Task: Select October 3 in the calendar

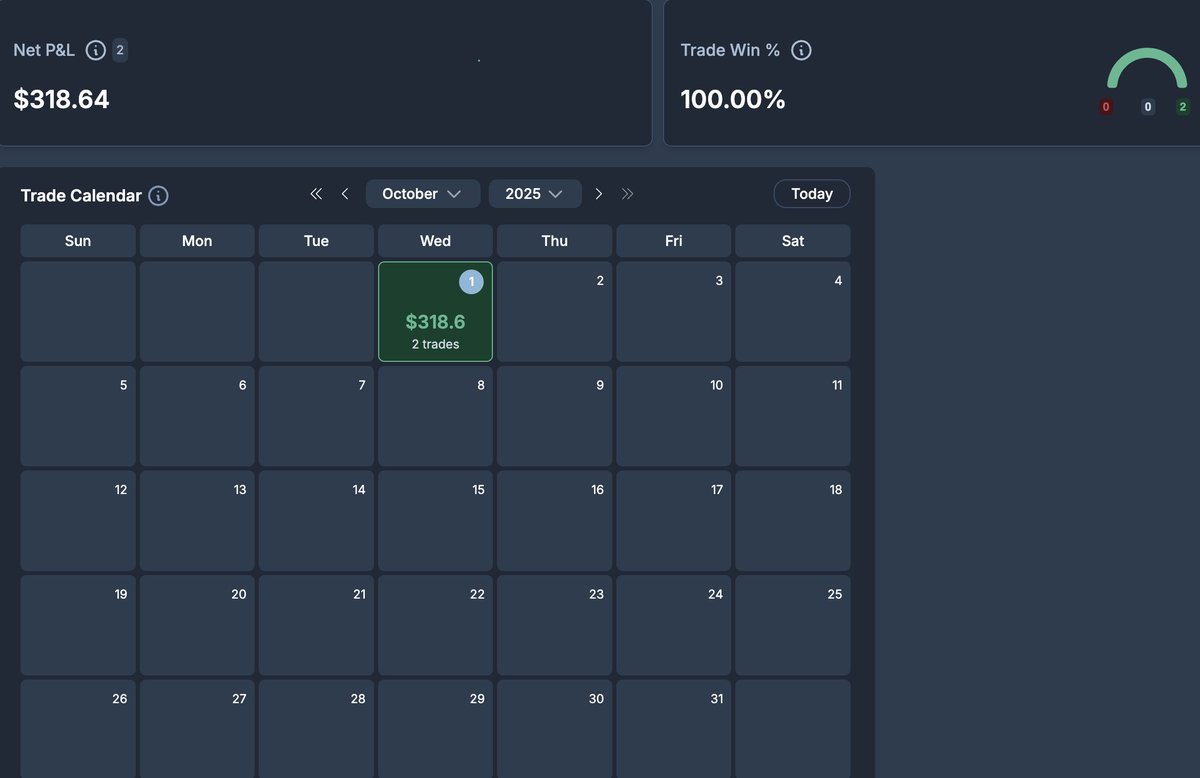Action: pos(673,312)
